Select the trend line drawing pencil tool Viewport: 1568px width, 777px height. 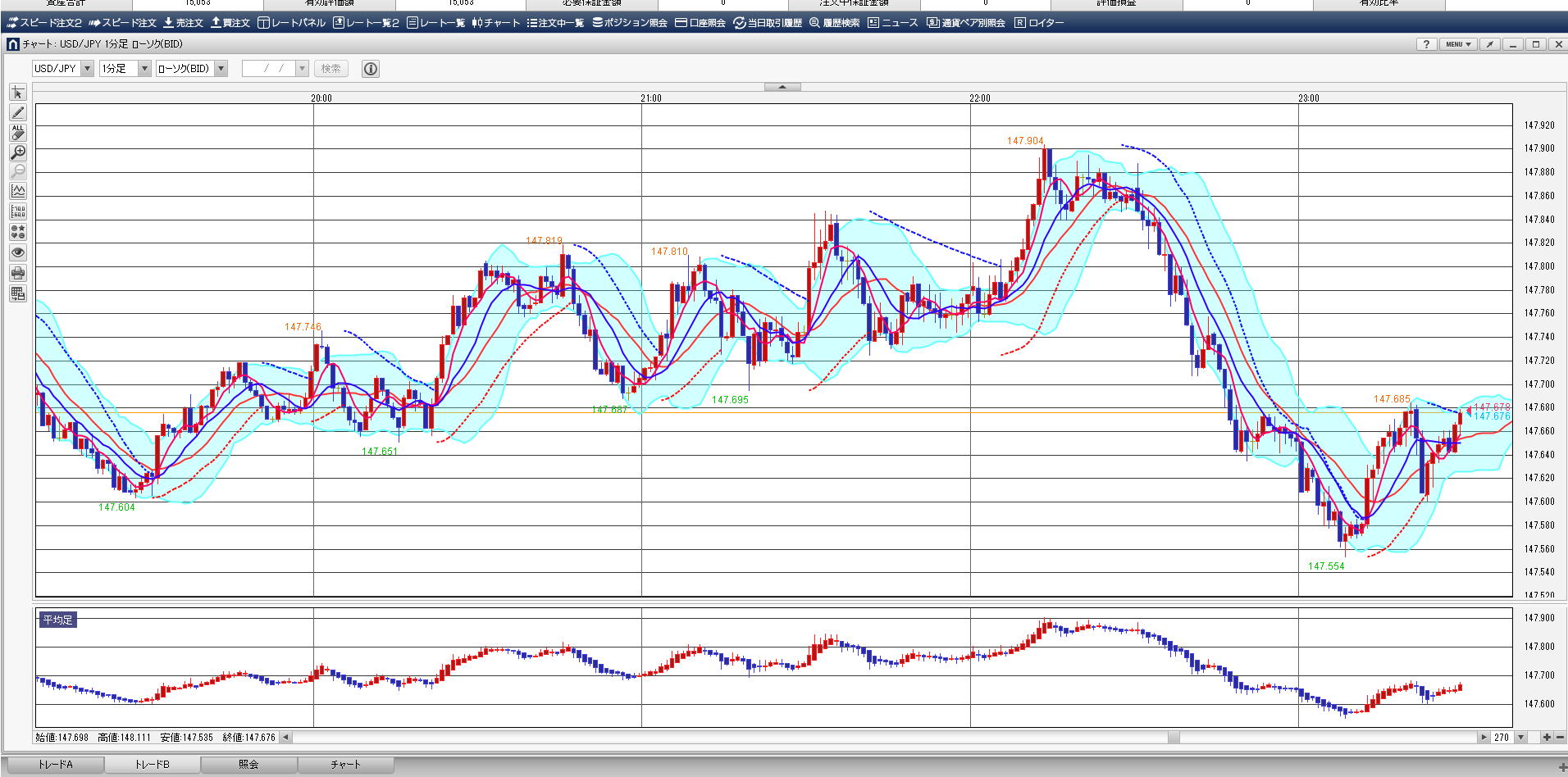tap(18, 112)
